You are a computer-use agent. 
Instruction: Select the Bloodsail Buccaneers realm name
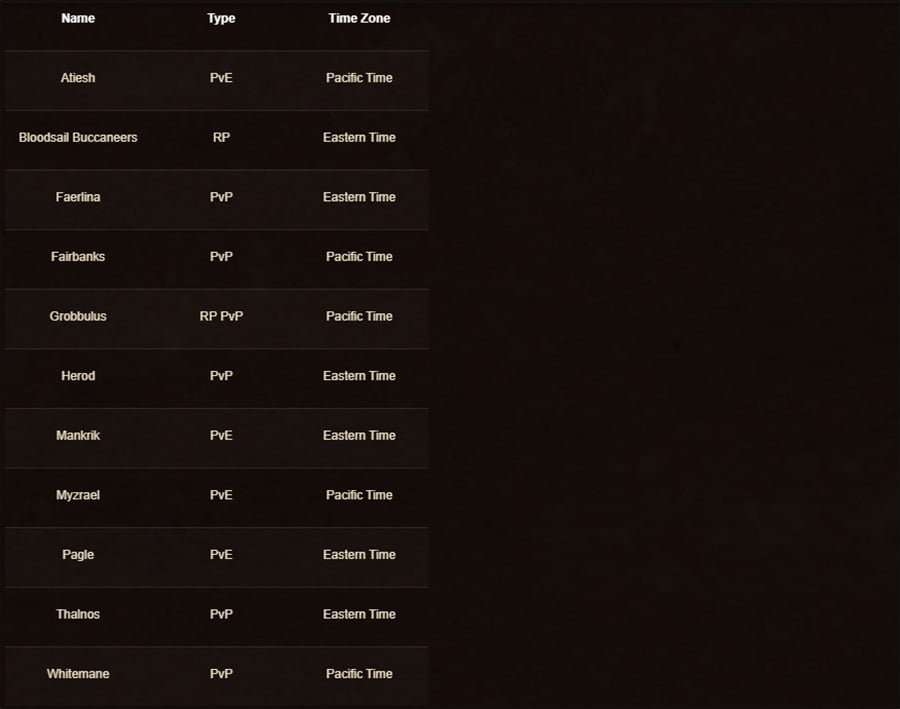click(x=78, y=138)
